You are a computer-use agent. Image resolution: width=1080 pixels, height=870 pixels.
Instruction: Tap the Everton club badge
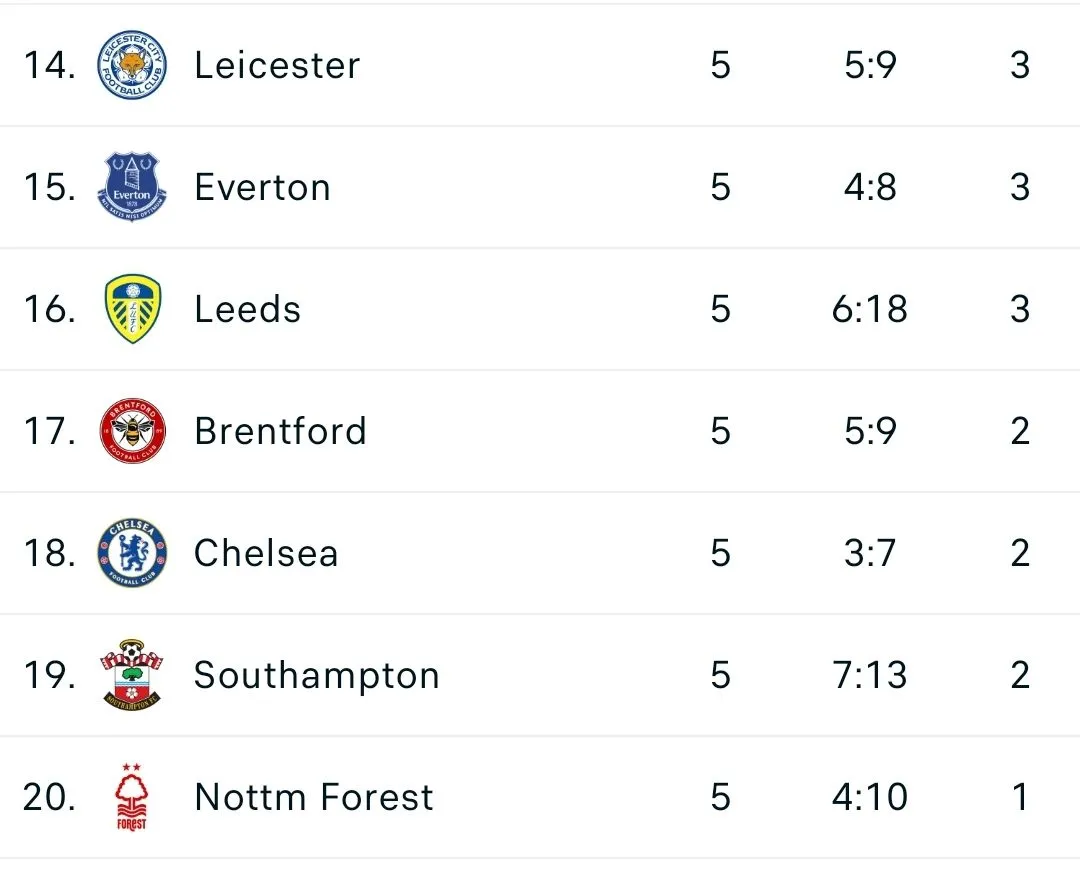[132, 188]
